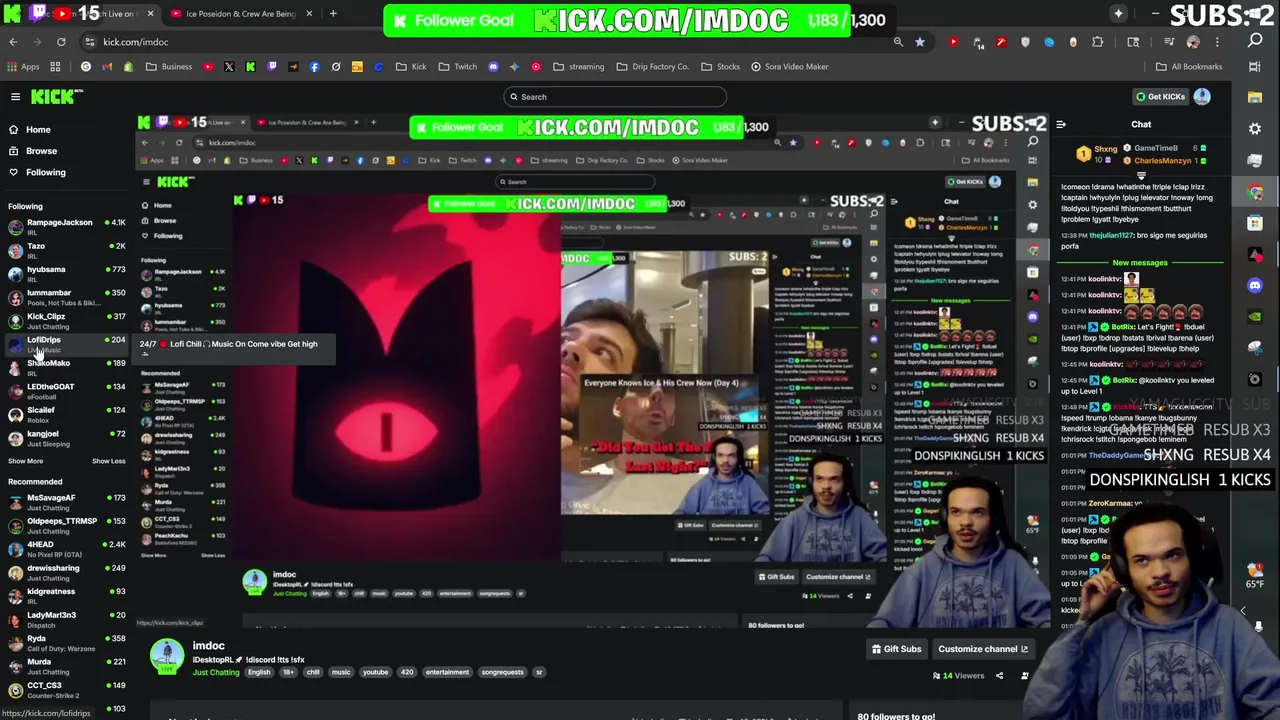Screen dimensions: 1280x720
Task: Open RampageJackson channel in Following
Action: (x=67, y=226)
